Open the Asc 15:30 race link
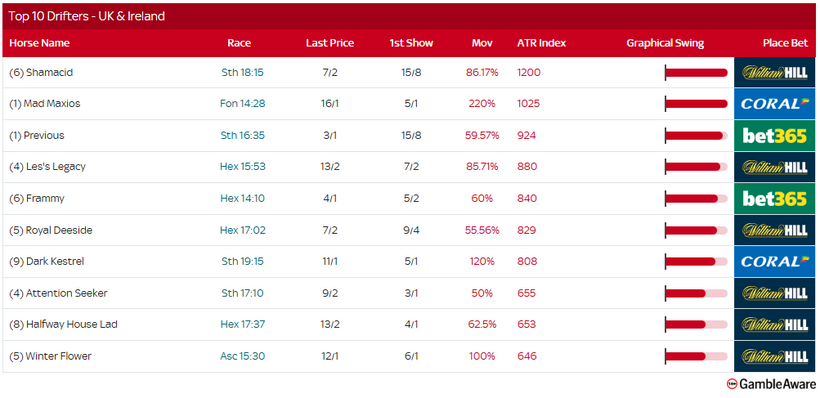 coord(242,356)
